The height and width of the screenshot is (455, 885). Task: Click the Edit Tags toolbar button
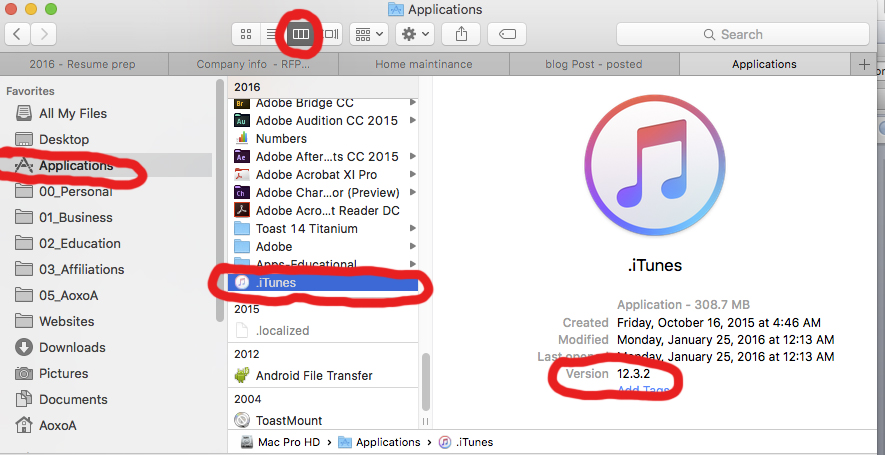(507, 34)
